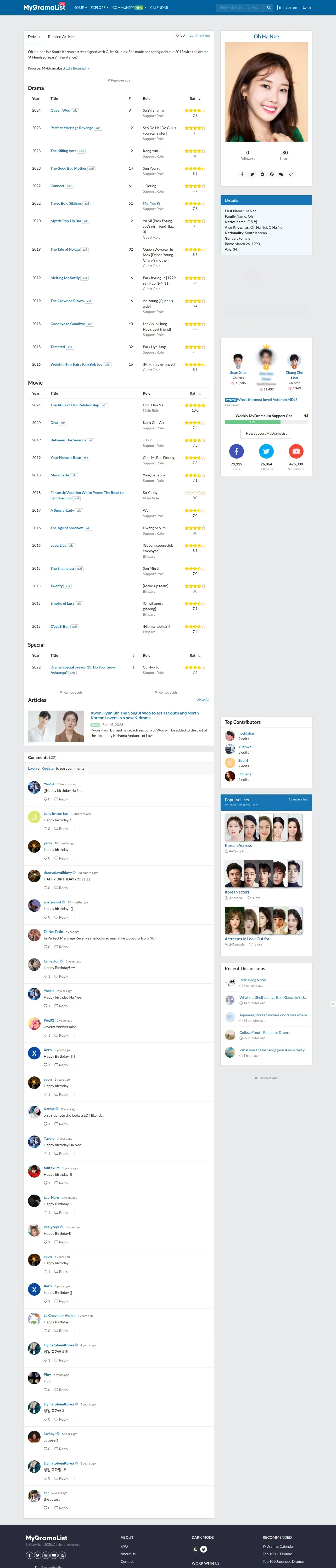The image size is (336, 1568).
Task: Open Oh Ha Nee profile photo
Action: [266, 92]
